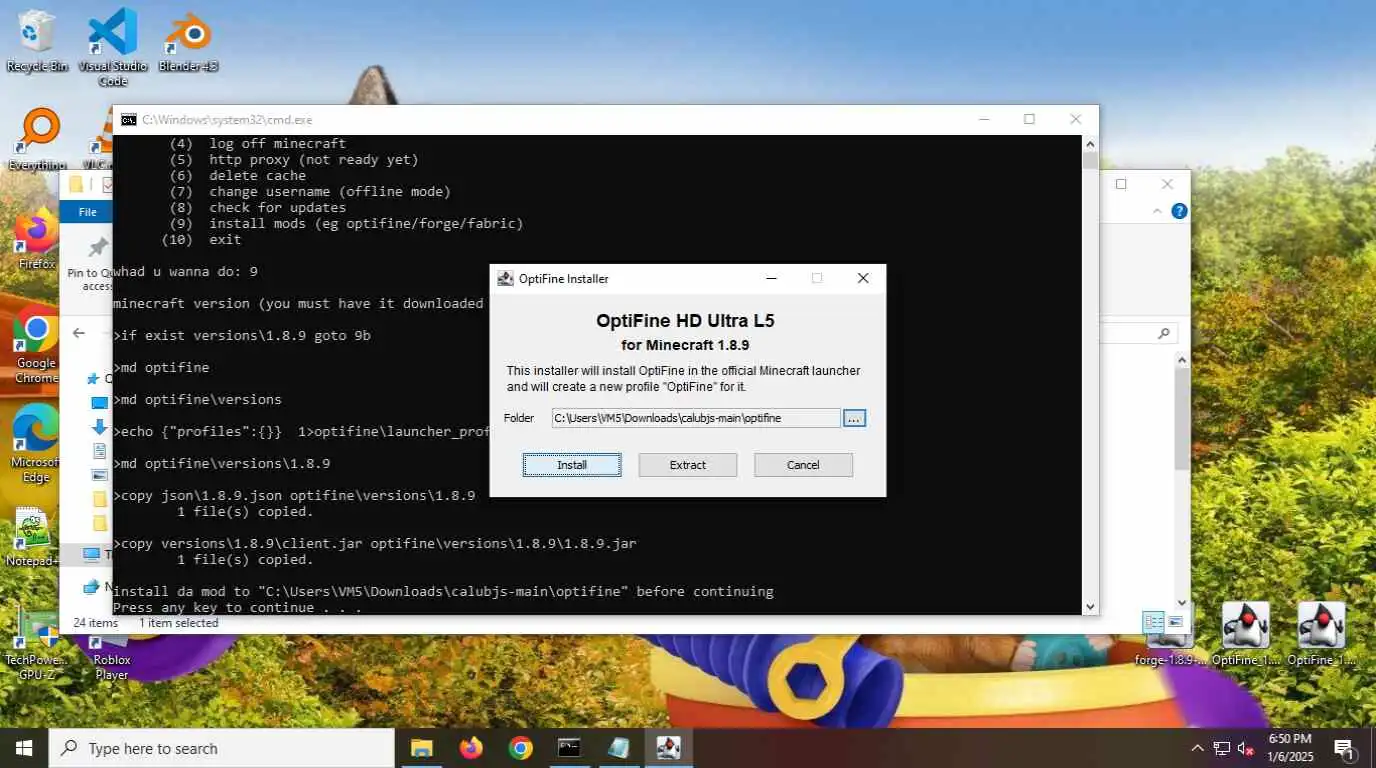Switch to the Java installer taskbar icon
Viewport: 1376px width, 768px height.
tap(668, 748)
